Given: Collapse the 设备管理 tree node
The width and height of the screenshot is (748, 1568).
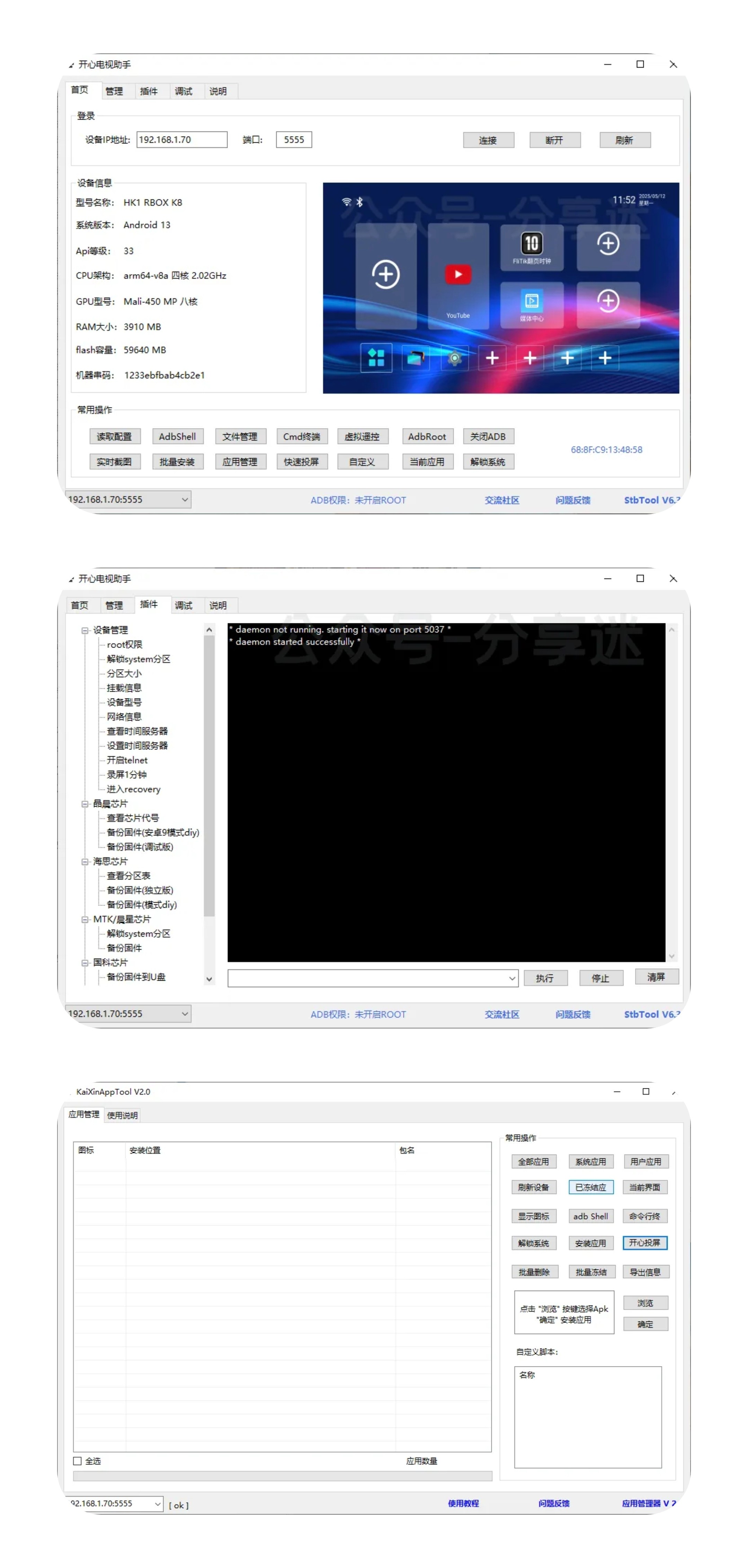Looking at the screenshot, I should point(85,630).
